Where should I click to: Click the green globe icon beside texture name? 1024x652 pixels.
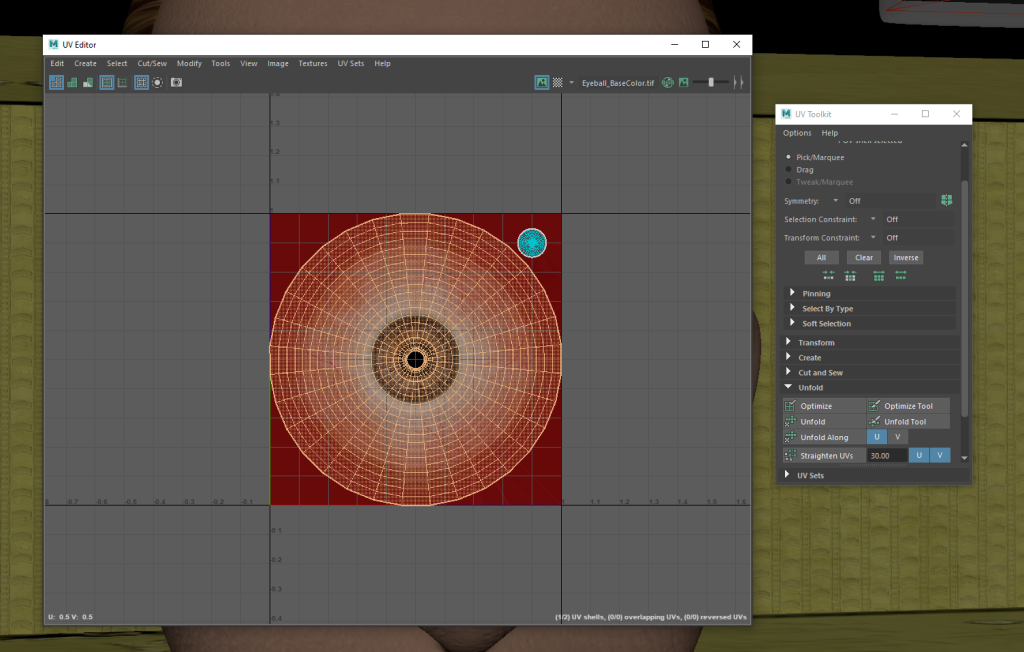[667, 82]
